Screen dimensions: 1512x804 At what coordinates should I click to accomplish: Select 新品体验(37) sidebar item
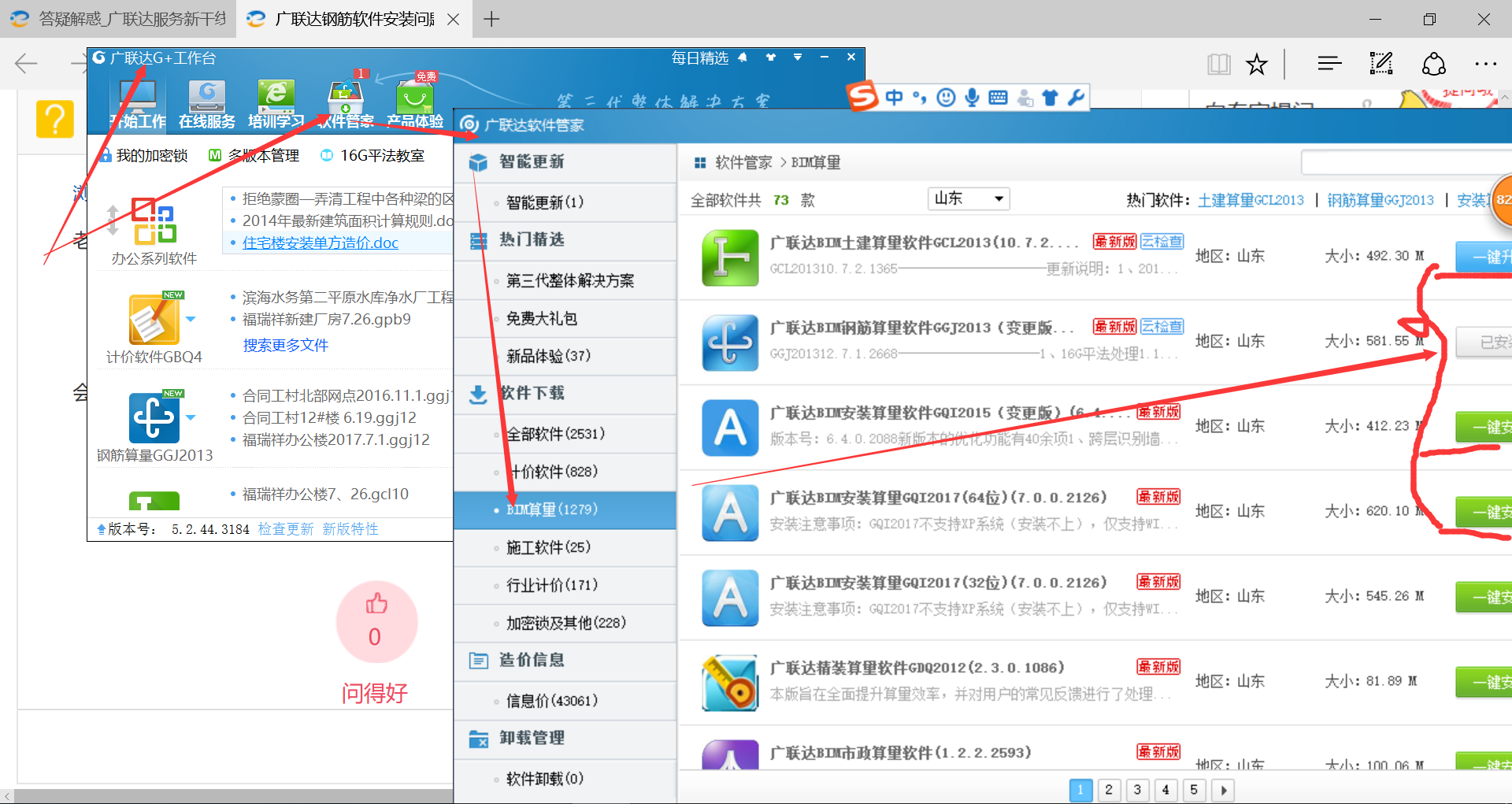(x=565, y=357)
